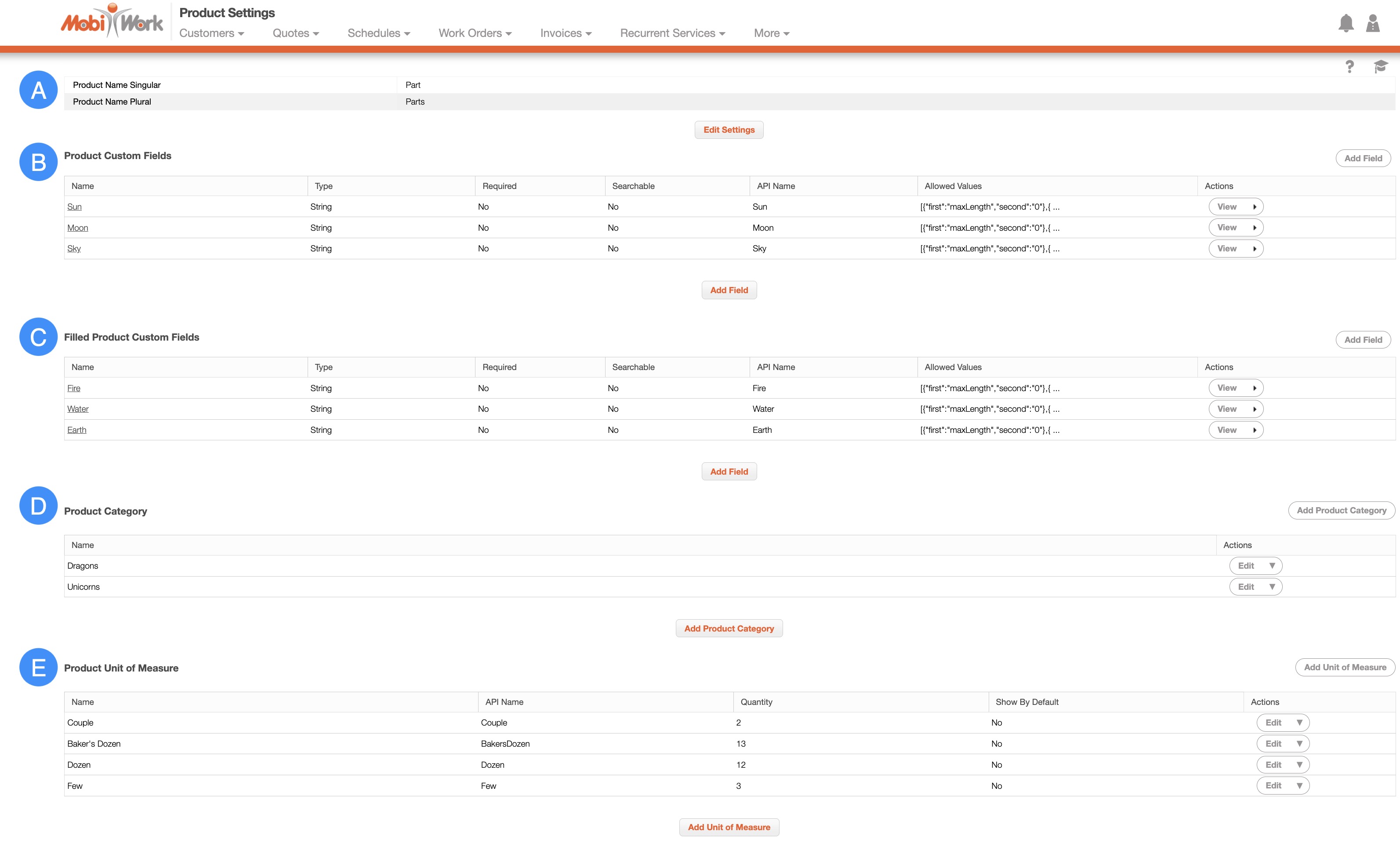
Task: Click the orange Add Unit of Measure button
Action: coord(729,827)
